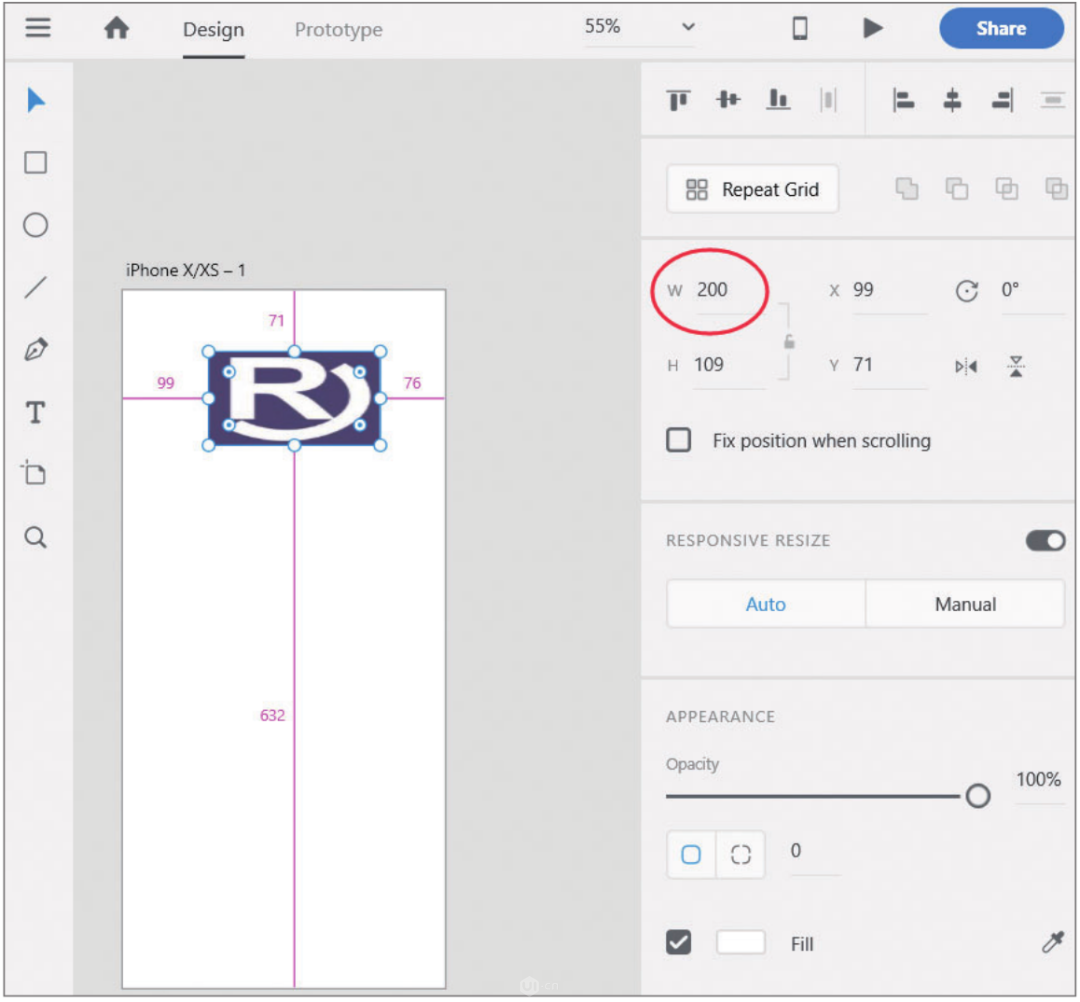This screenshot has width=1080, height=1002.
Task: Switch to the Prototype tab
Action: pos(338,30)
